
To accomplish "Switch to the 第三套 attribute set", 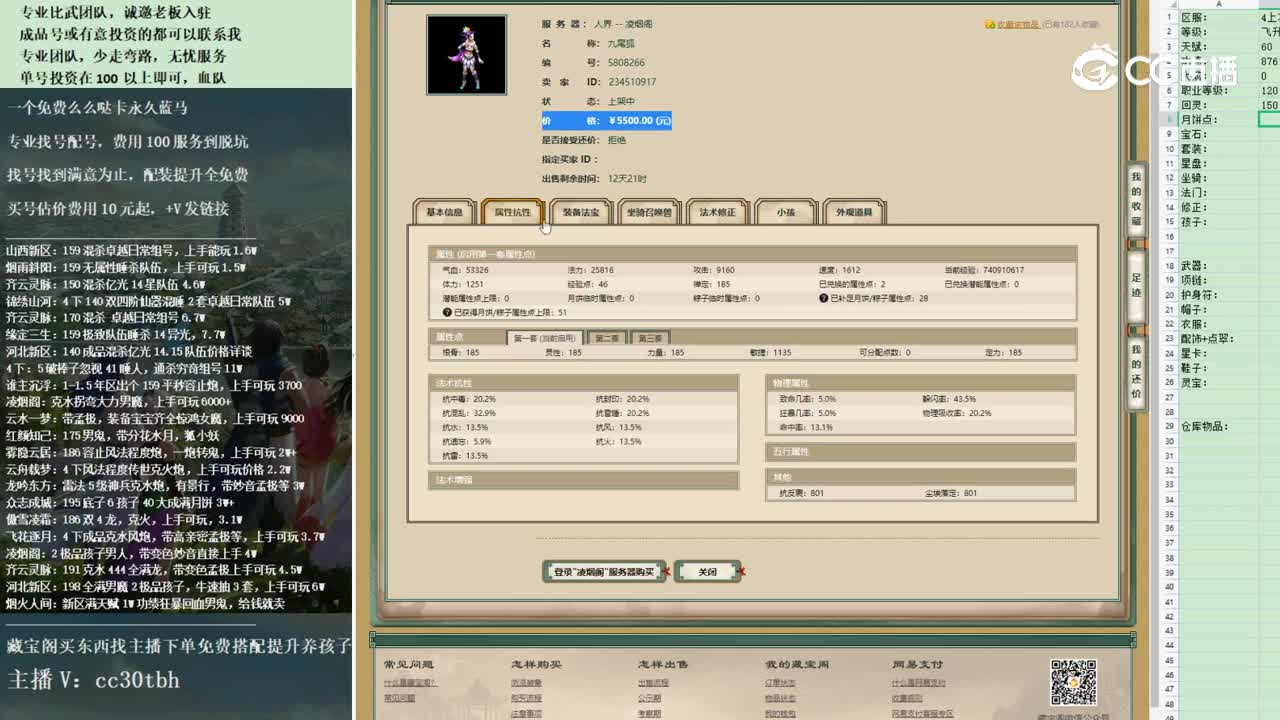I will [649, 338].
